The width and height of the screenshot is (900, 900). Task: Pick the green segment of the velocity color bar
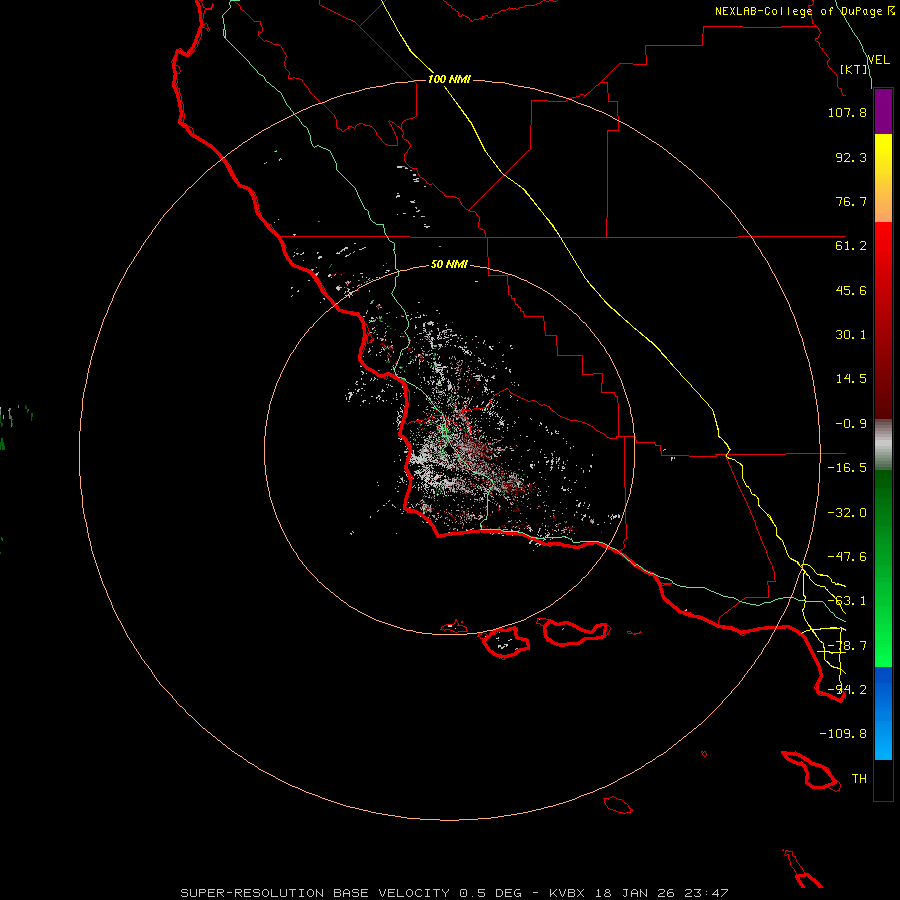click(x=883, y=568)
